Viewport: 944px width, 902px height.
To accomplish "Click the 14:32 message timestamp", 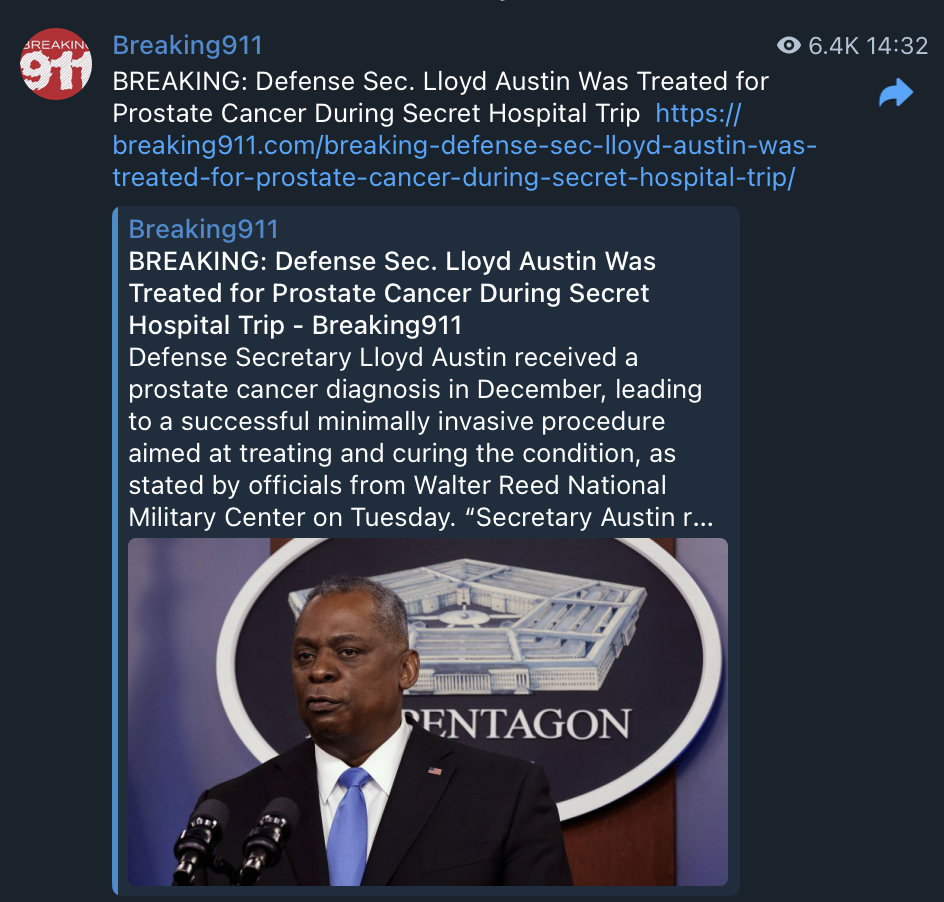I will (897, 46).
